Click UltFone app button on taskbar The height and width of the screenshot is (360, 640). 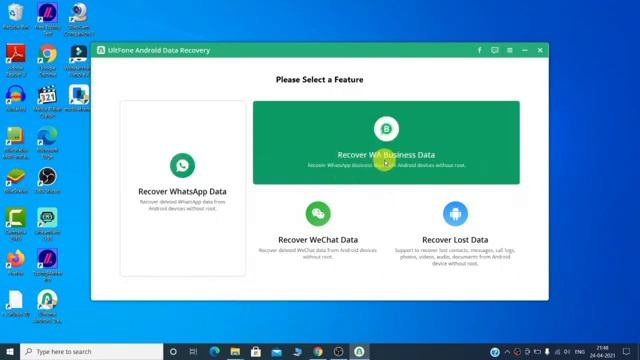[x=359, y=351]
